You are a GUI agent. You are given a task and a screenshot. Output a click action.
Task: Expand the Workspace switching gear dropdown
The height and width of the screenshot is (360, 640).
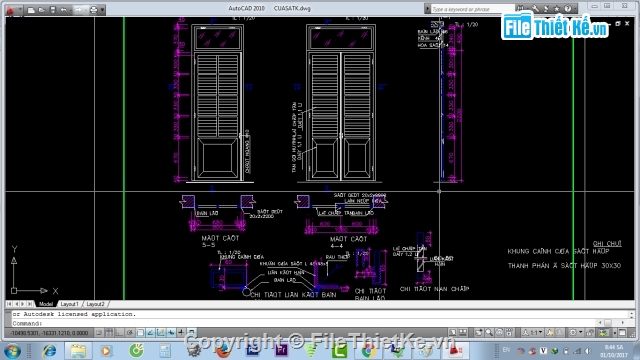(576, 333)
